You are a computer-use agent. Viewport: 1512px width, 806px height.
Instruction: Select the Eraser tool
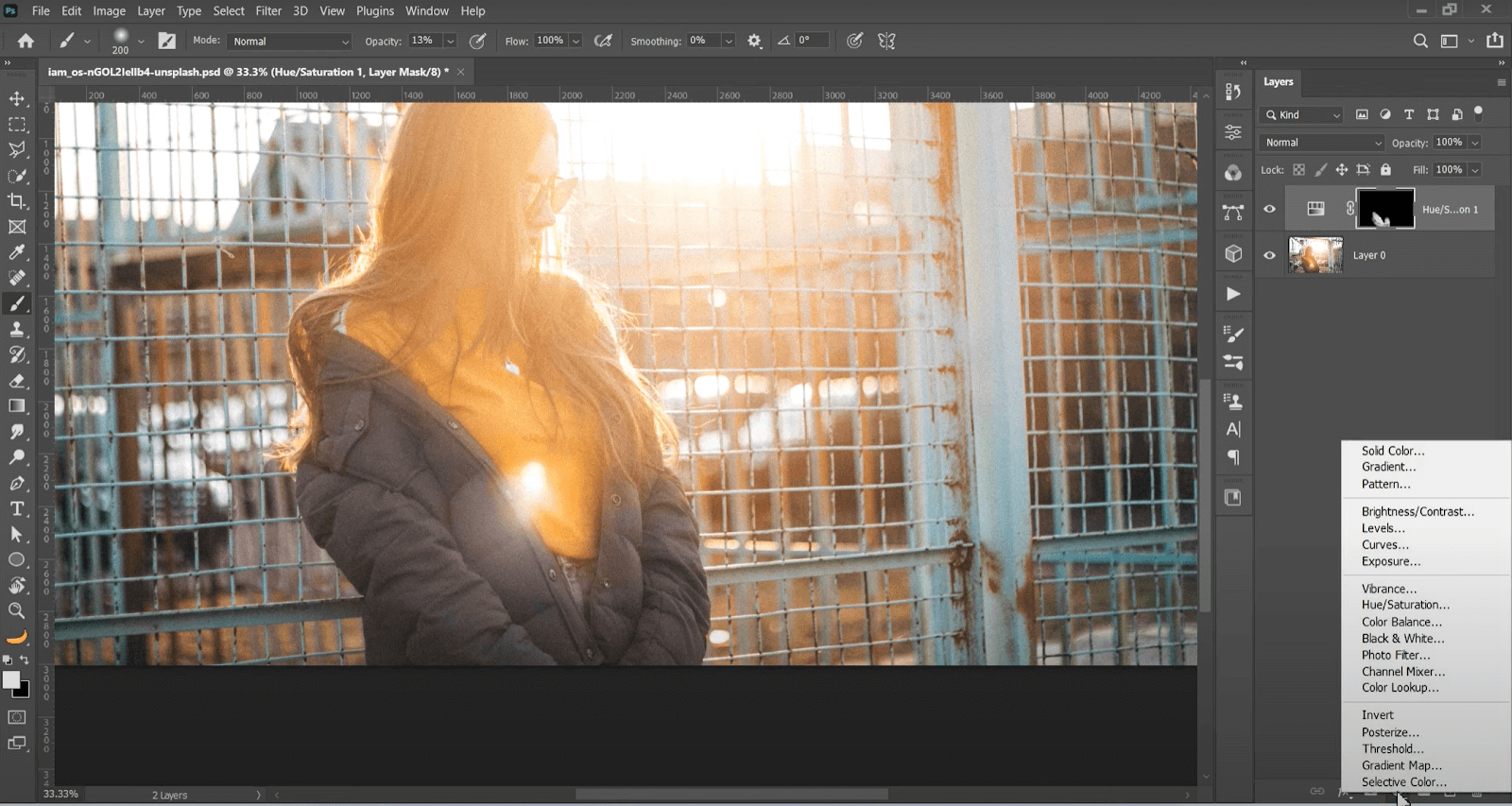pyautogui.click(x=17, y=381)
